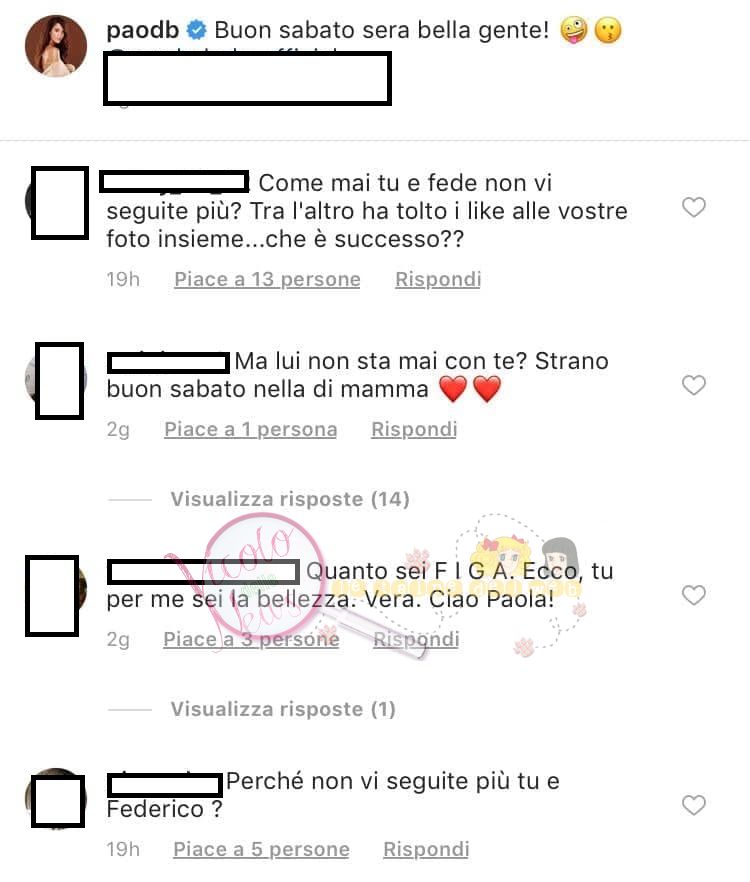750x882 pixels.
Task: Expand Visualizza risposte (14)
Action: [290, 499]
